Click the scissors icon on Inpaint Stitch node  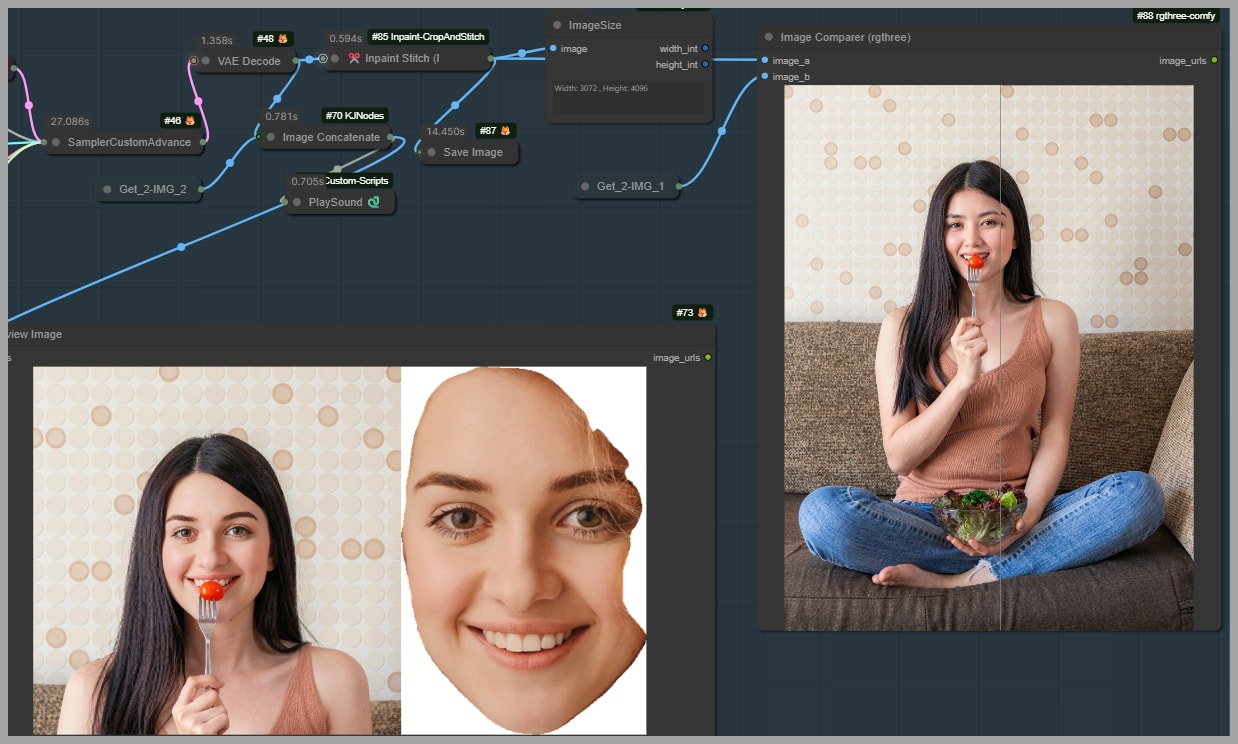(x=354, y=59)
